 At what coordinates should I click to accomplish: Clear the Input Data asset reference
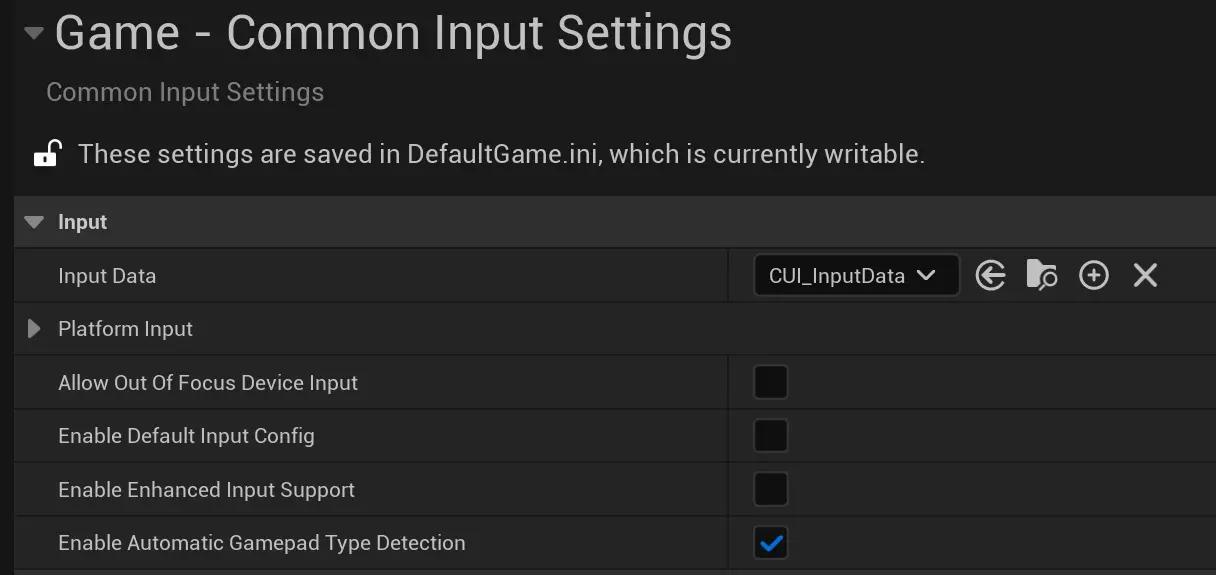coord(1145,275)
